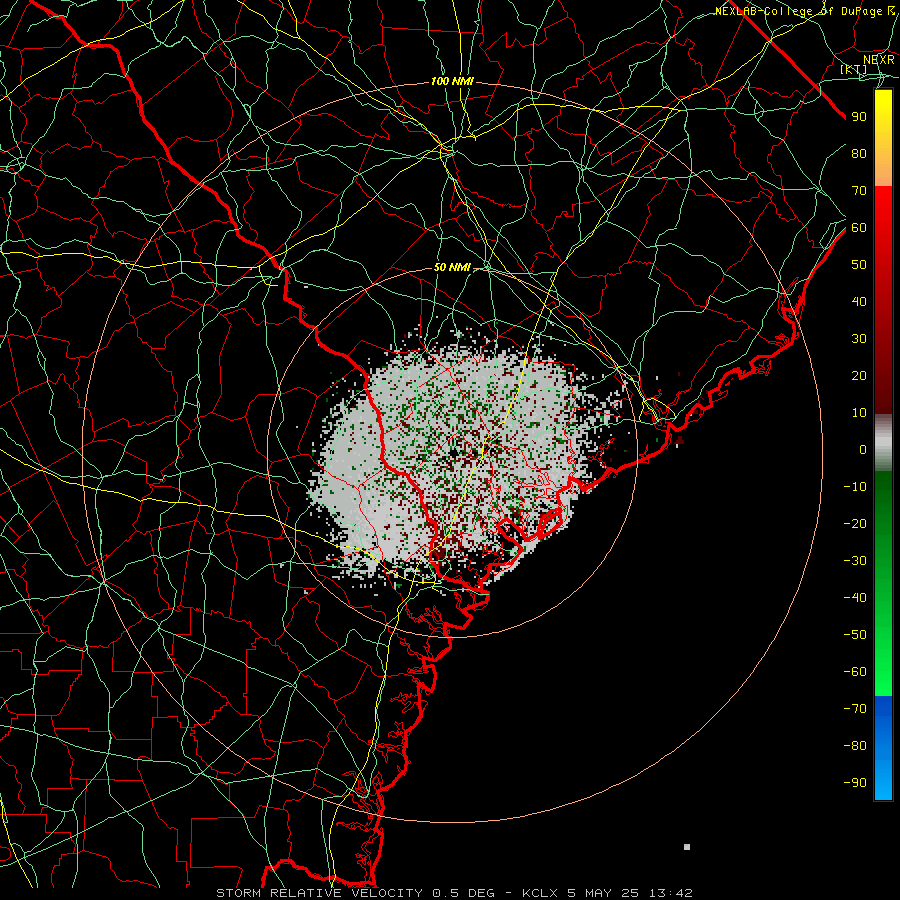Click the -80 value on the velocity scale

tap(855, 746)
